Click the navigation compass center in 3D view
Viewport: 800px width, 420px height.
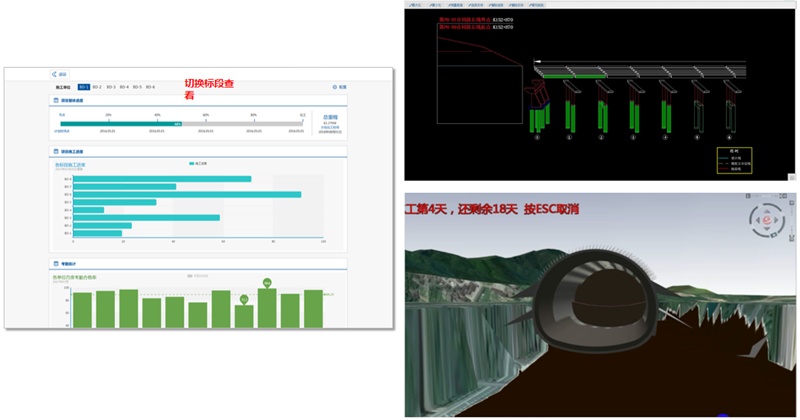(x=768, y=220)
